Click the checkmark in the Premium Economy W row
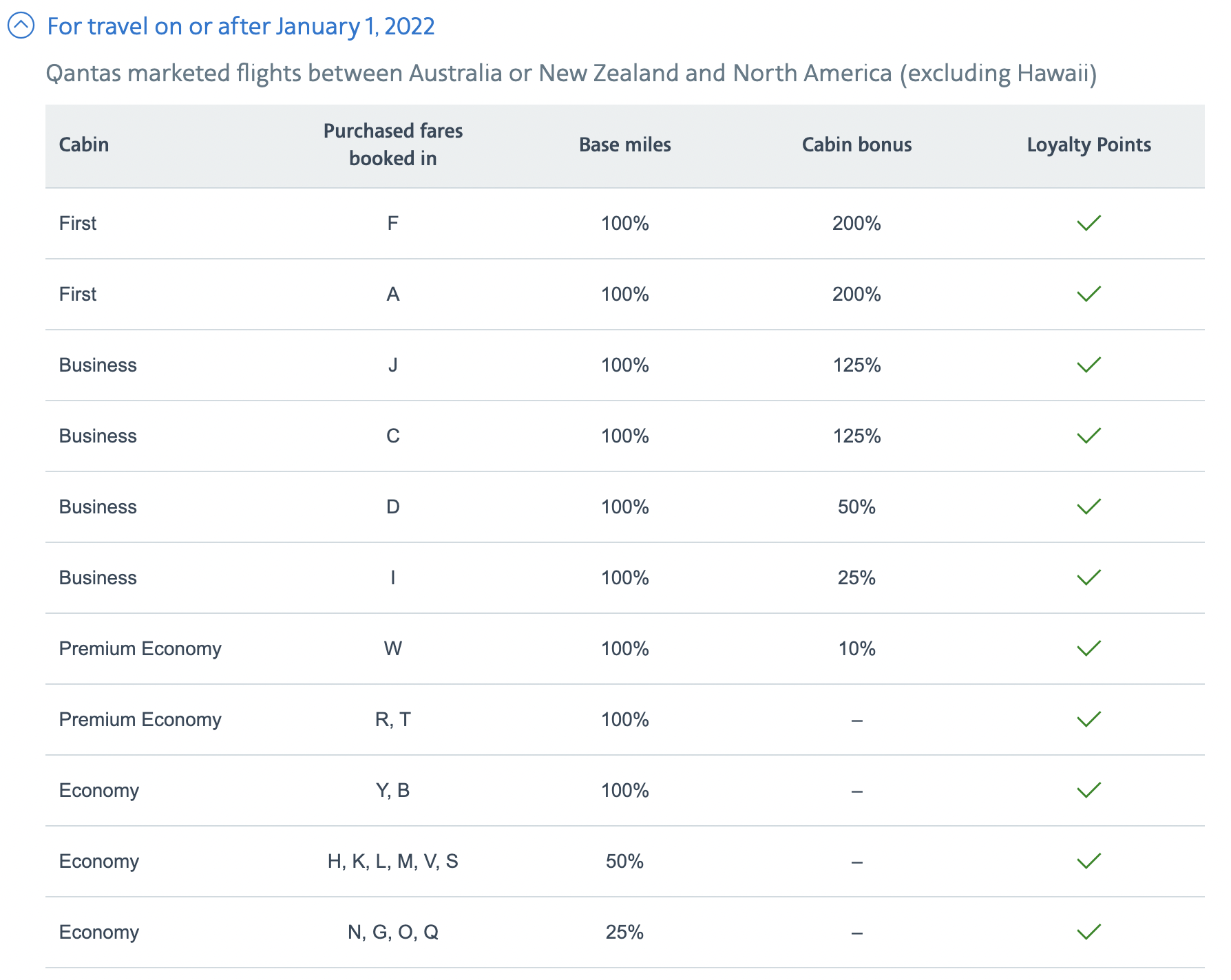This screenshot has height=980, width=1231. tap(1088, 648)
